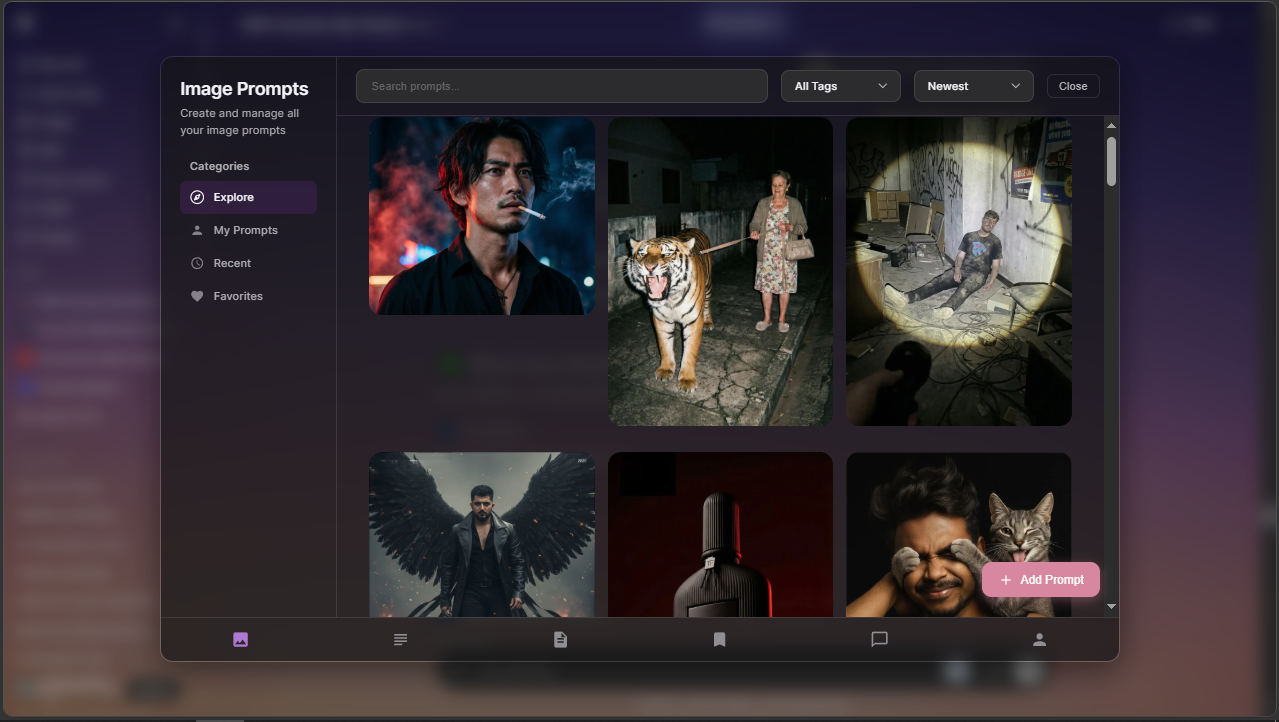Image resolution: width=1279 pixels, height=722 pixels.
Task: Open the smoking man portrait thumbnail
Action: tap(482, 216)
